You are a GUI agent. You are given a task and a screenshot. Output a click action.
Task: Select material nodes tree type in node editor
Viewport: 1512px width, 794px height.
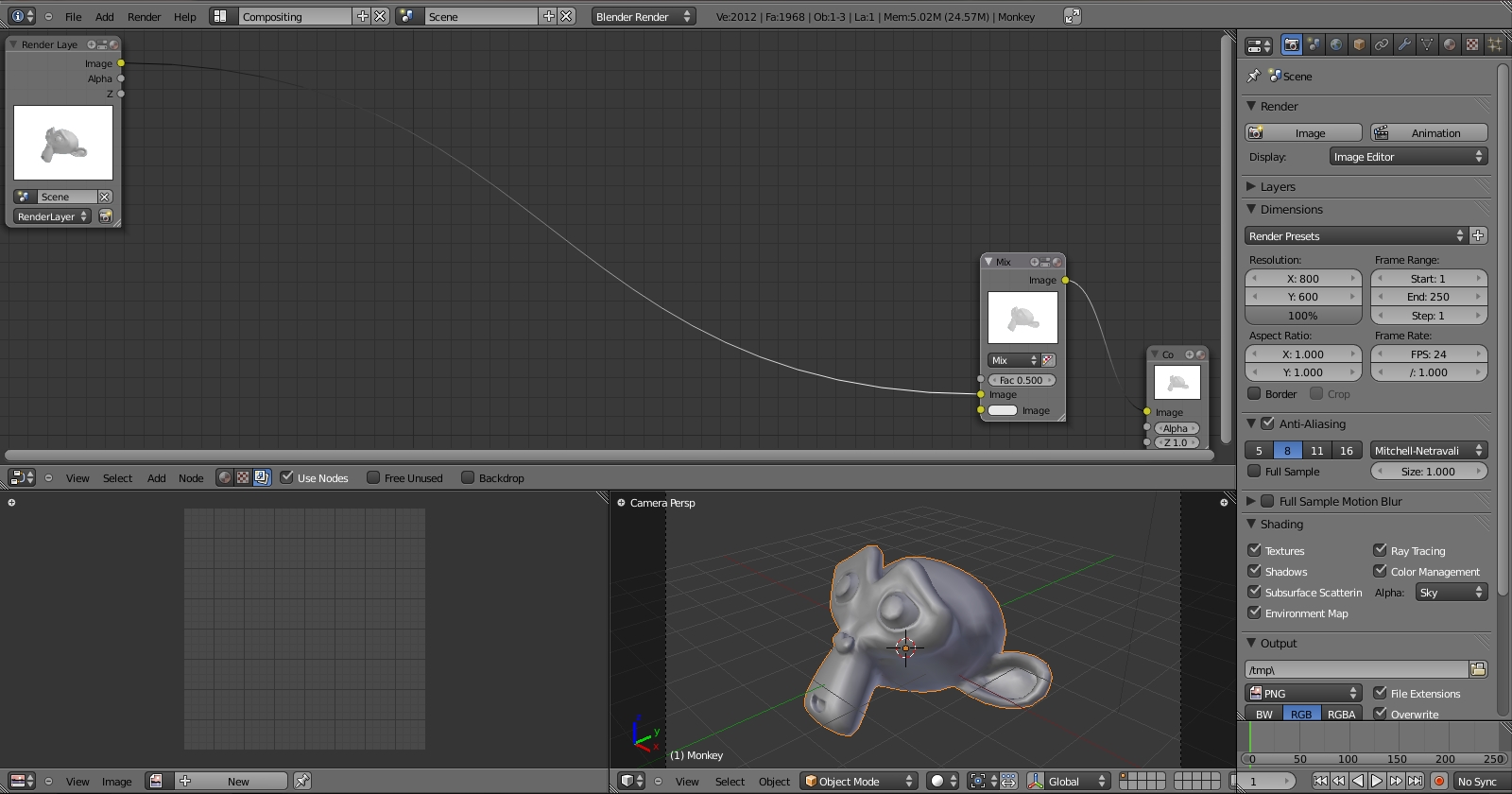[x=225, y=477]
